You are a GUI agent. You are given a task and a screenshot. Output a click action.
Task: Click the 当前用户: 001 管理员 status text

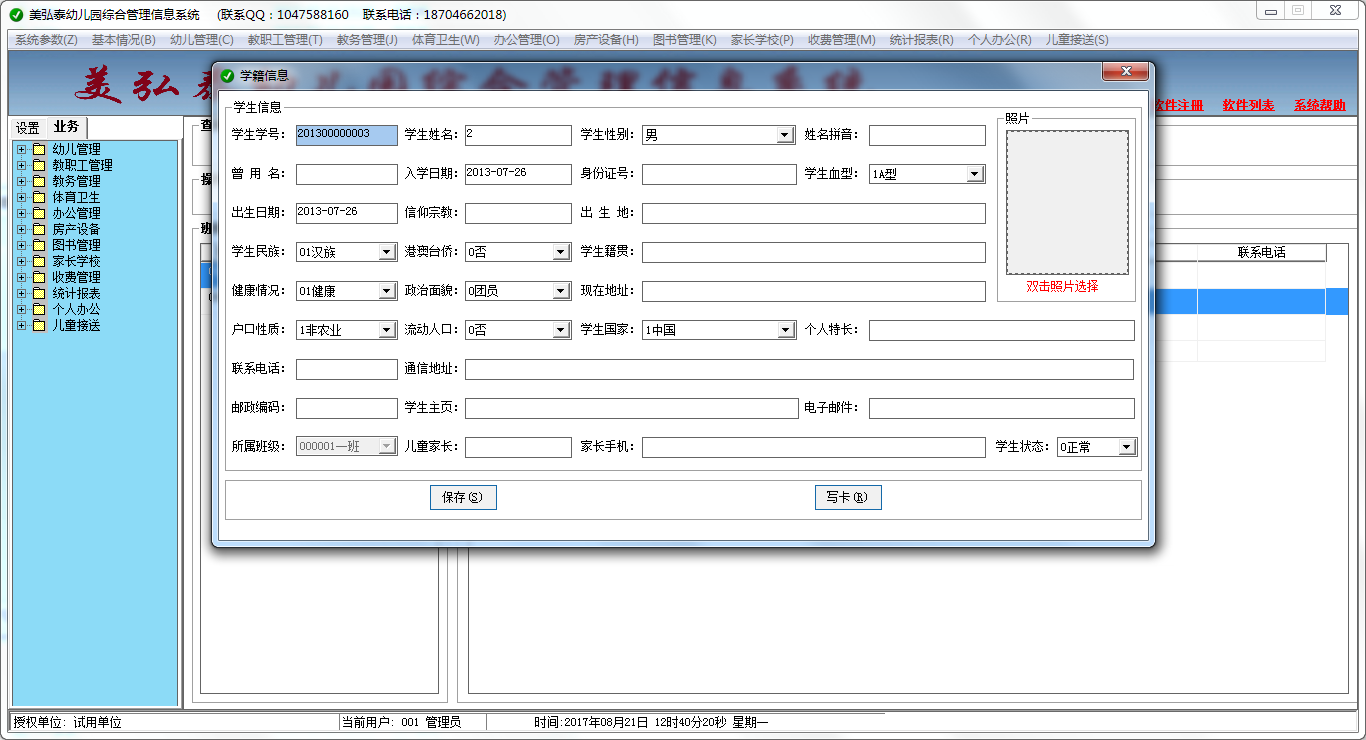tap(401, 722)
